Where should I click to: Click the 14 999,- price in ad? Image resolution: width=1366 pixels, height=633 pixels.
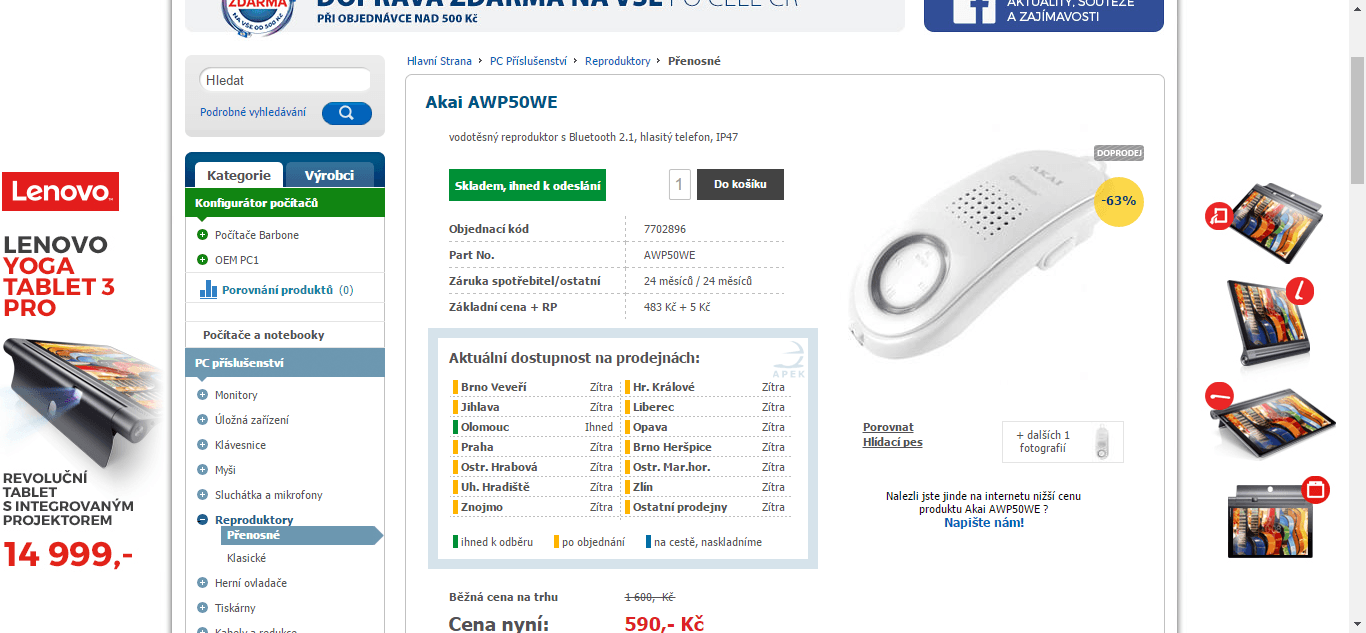tap(68, 555)
